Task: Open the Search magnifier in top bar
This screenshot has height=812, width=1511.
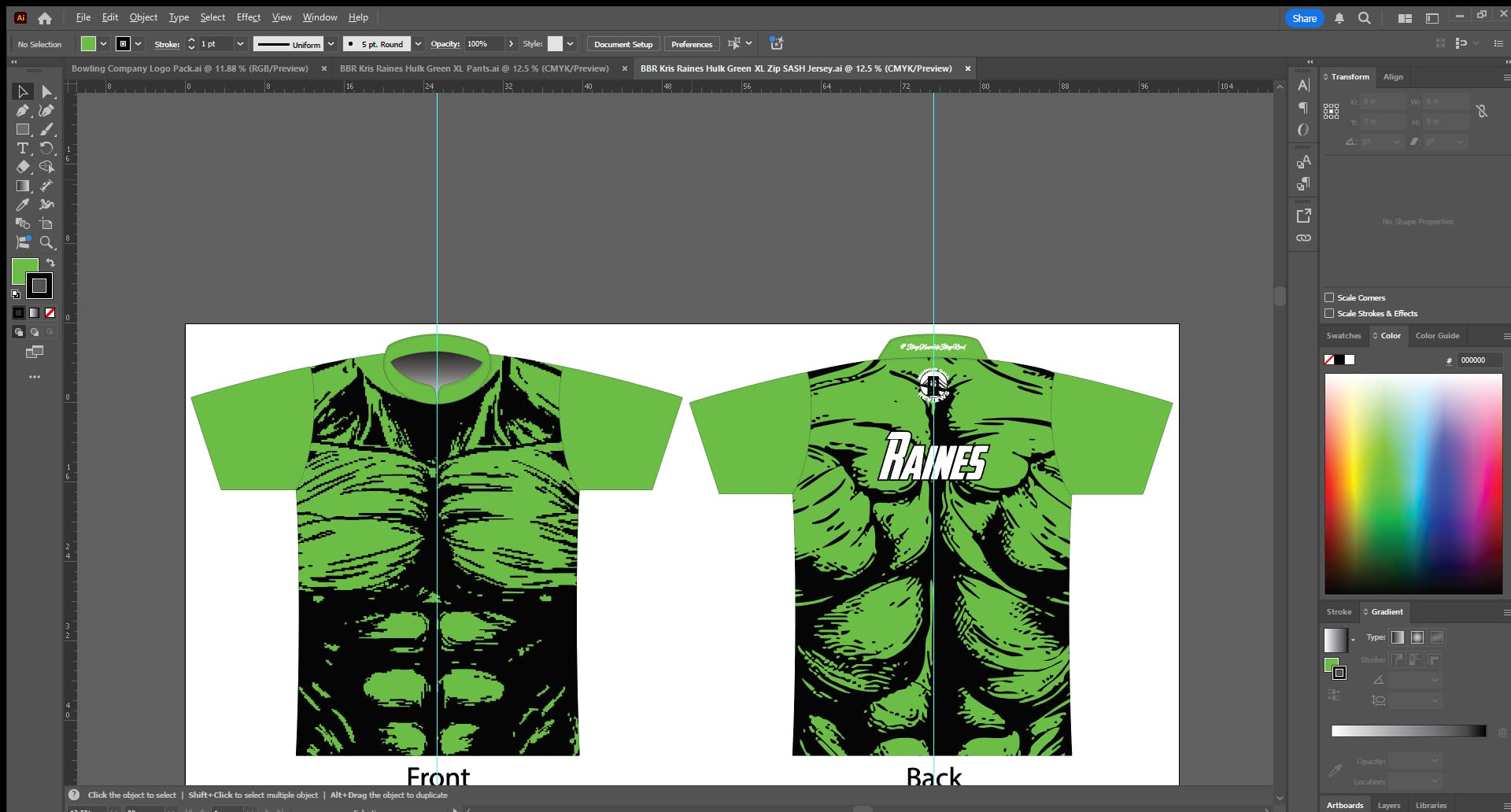Action: [x=1365, y=18]
